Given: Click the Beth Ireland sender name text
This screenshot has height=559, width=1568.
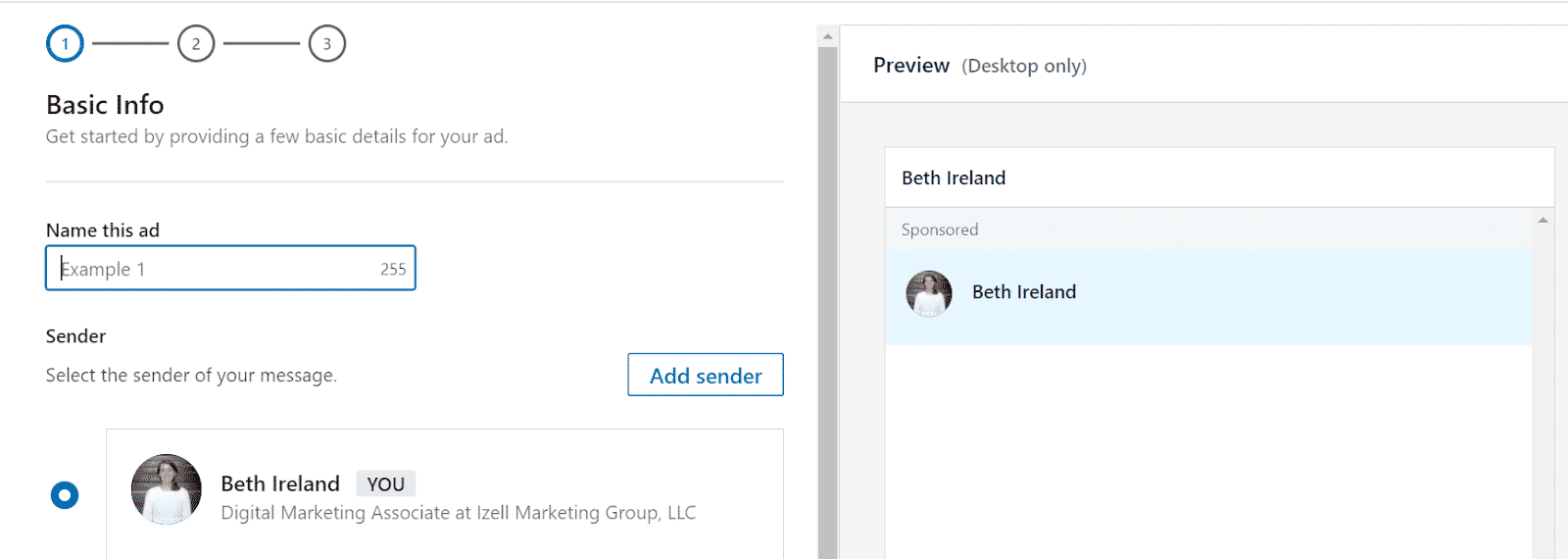Looking at the screenshot, I should (x=280, y=483).
